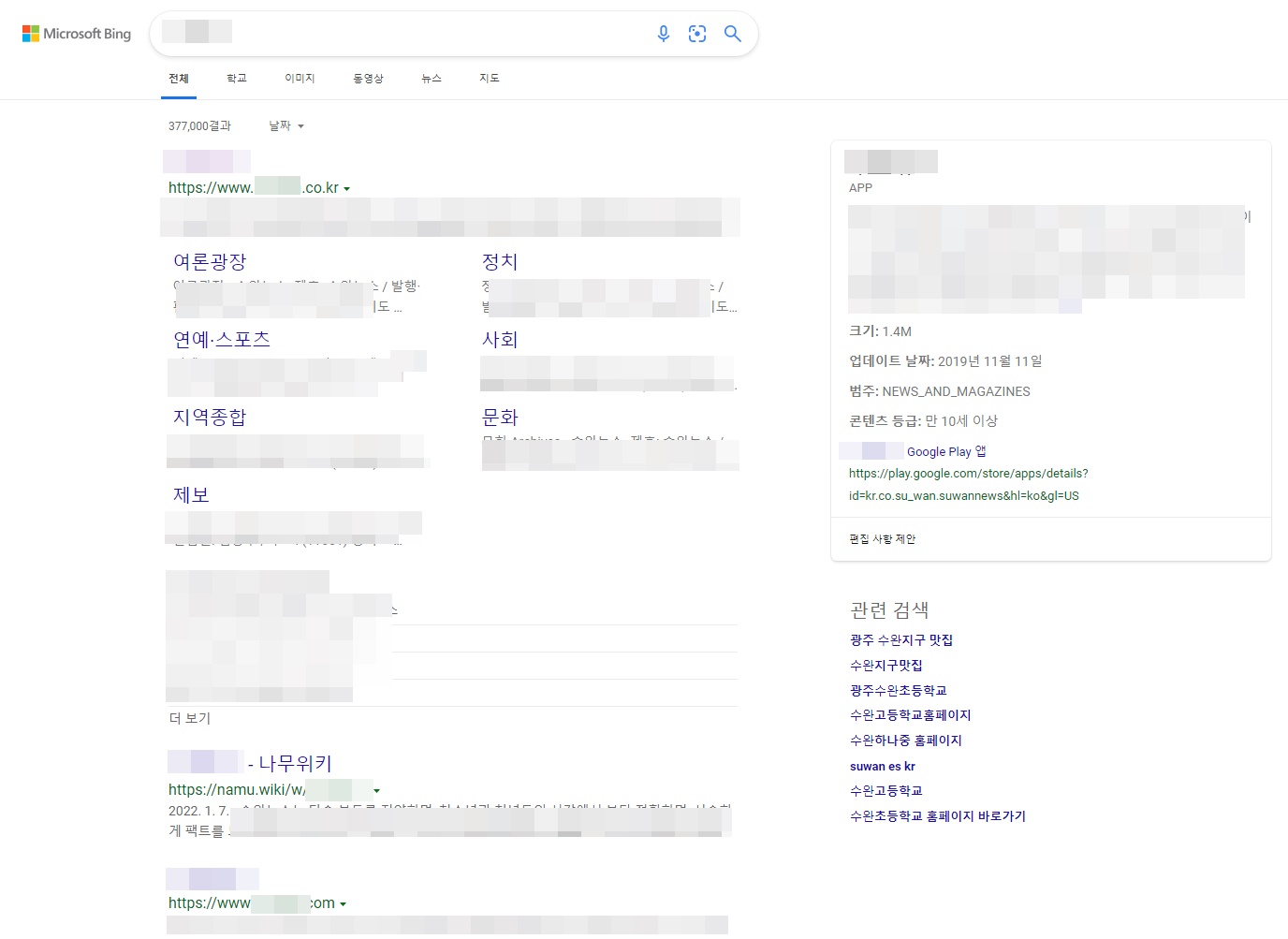Select the 뉴스 tab
This screenshot has width=1288, height=939.
[432, 79]
